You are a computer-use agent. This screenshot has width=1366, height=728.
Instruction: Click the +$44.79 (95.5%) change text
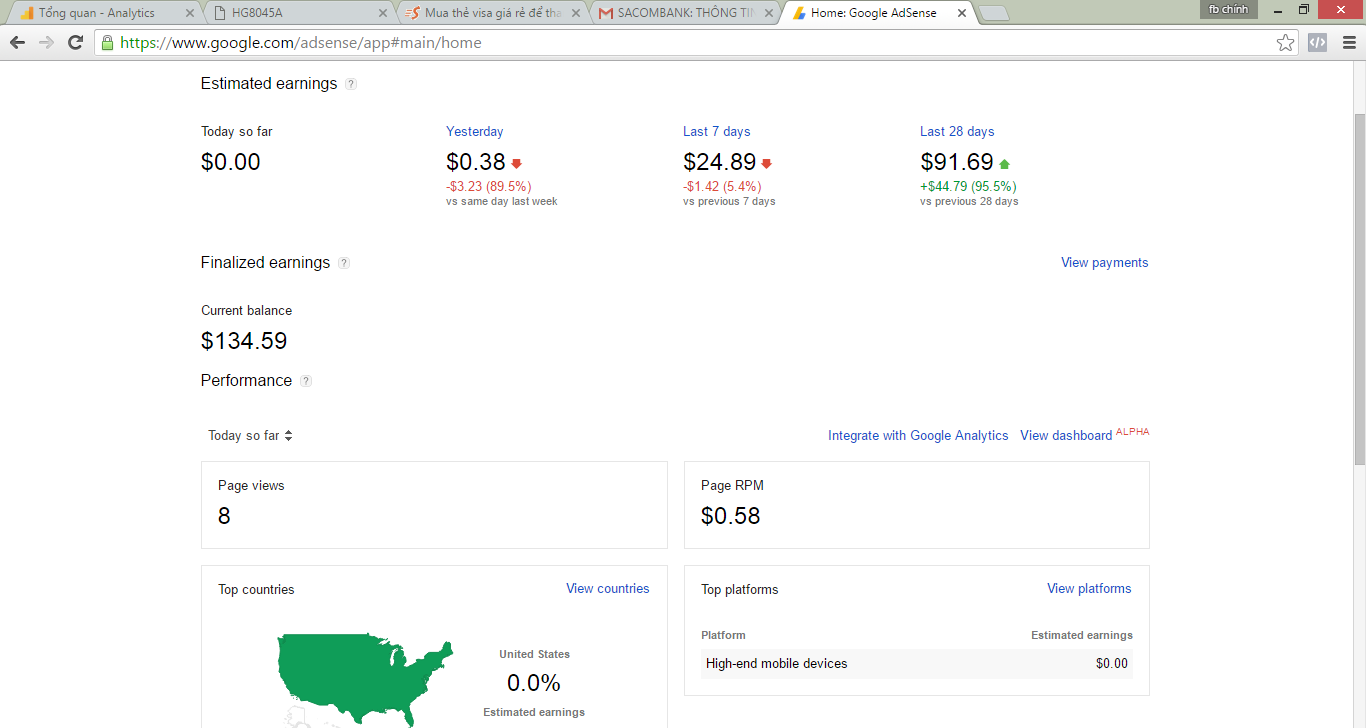click(968, 187)
